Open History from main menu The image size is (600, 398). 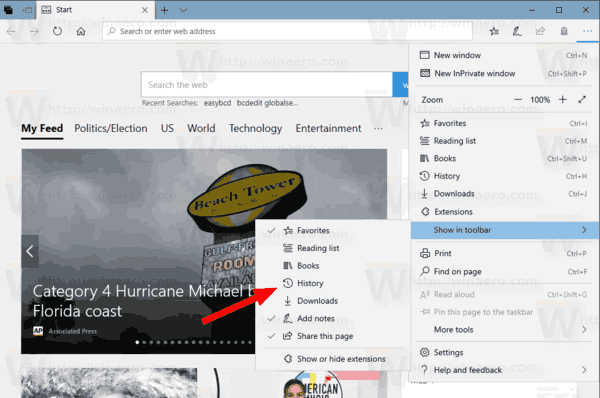tap(503, 176)
